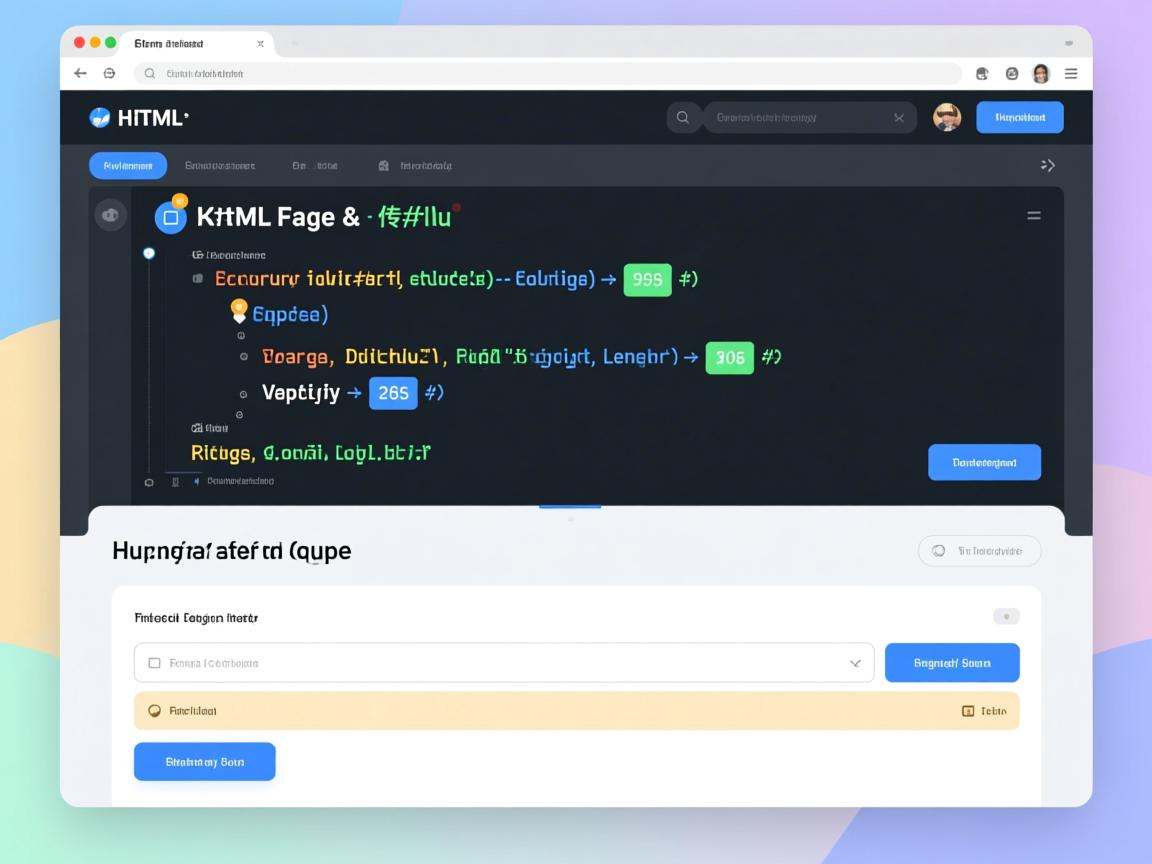
Task: Open the two-line menu right of page title
Action: click(1034, 215)
